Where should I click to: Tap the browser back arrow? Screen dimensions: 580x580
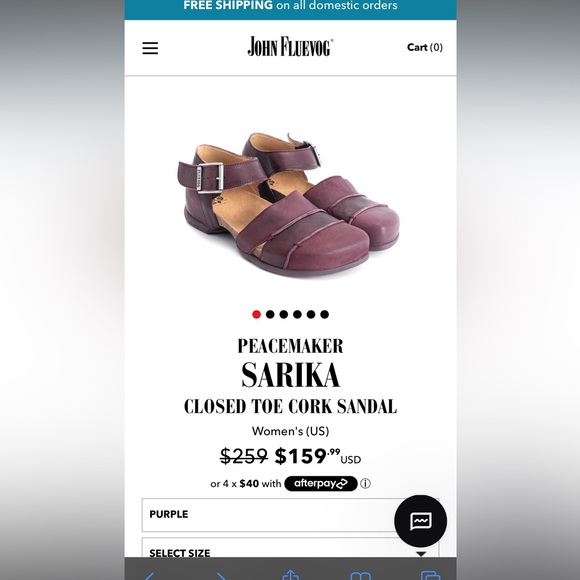pos(149,575)
